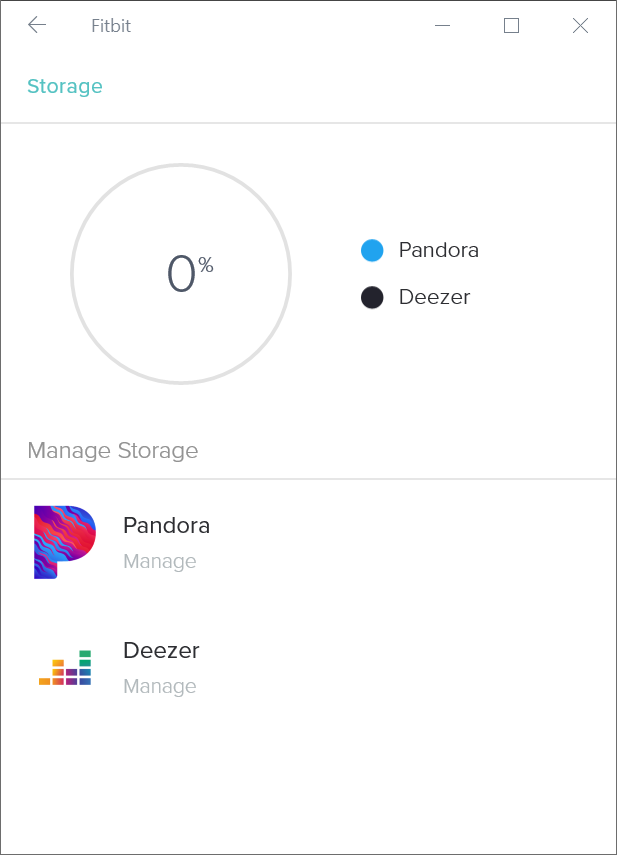This screenshot has width=617, height=855.
Task: Click the blue Pandora legend dot
Action: coord(372,250)
